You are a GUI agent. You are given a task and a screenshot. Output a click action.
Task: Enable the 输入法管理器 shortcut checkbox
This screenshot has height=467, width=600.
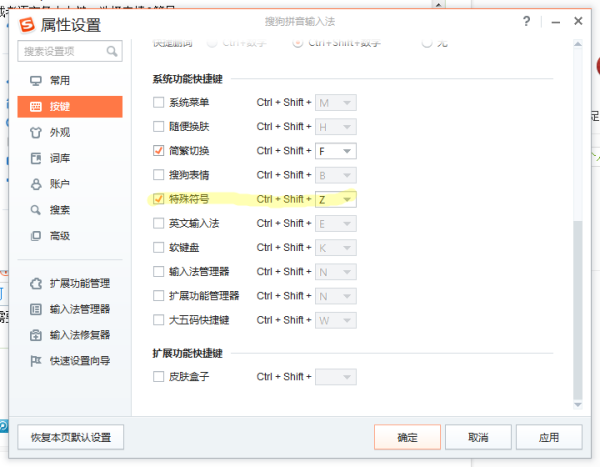pos(158,272)
